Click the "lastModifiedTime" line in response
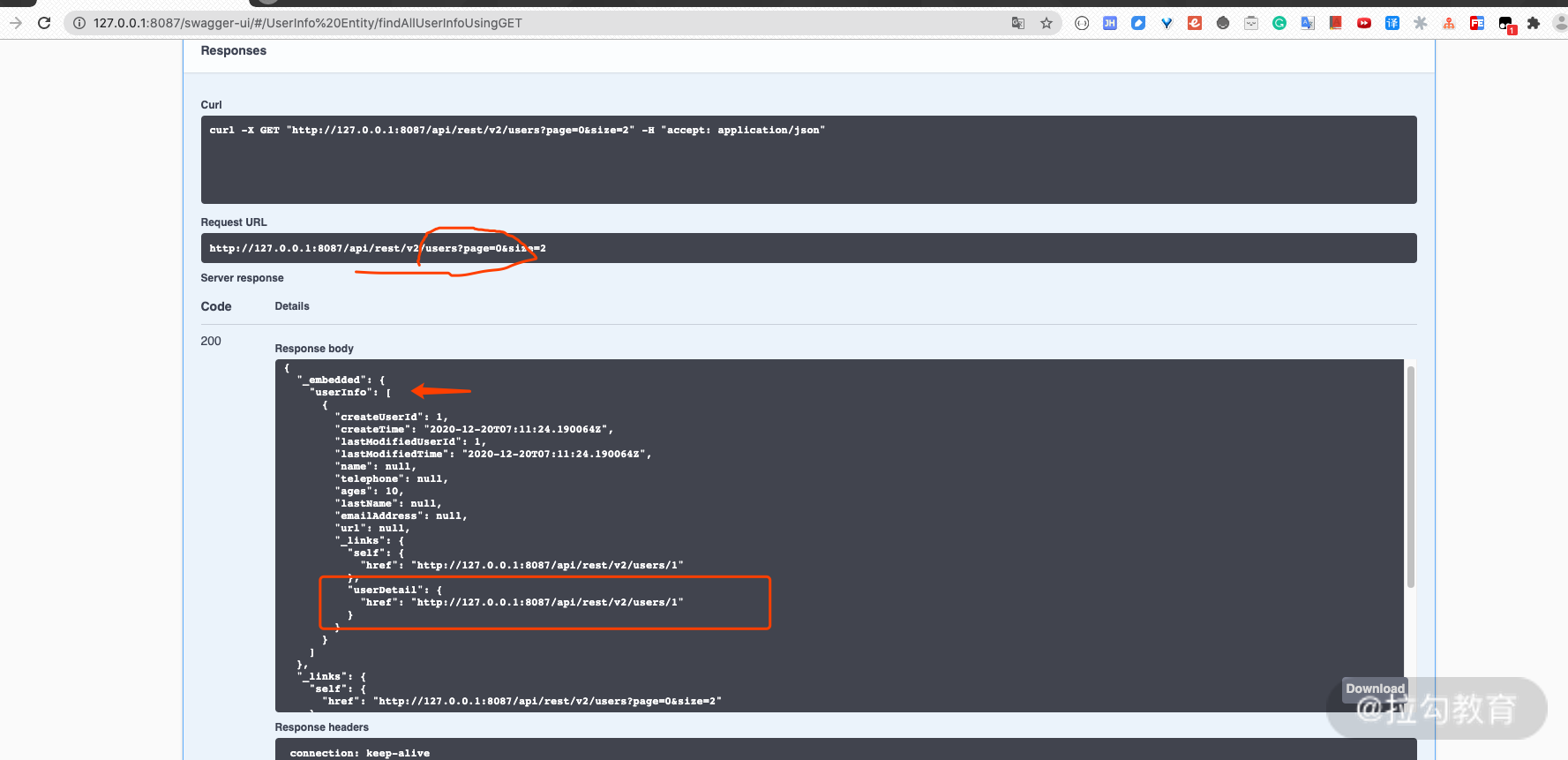 493,454
